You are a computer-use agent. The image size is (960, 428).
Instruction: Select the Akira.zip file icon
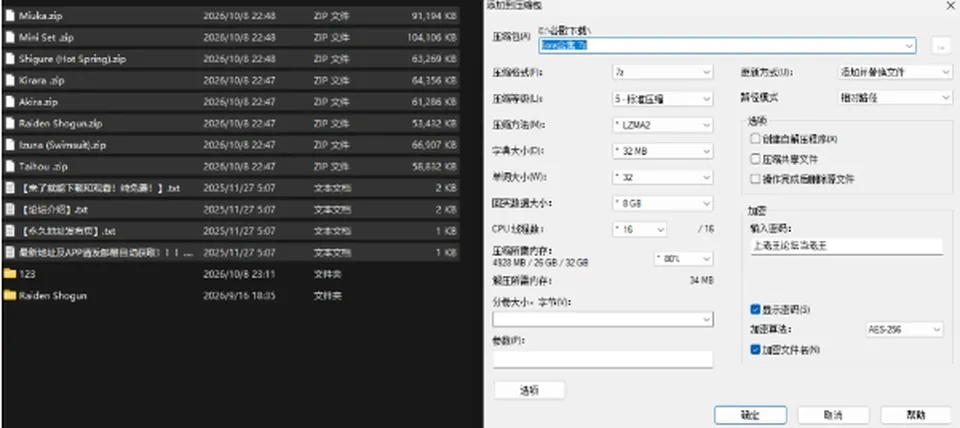(10, 102)
